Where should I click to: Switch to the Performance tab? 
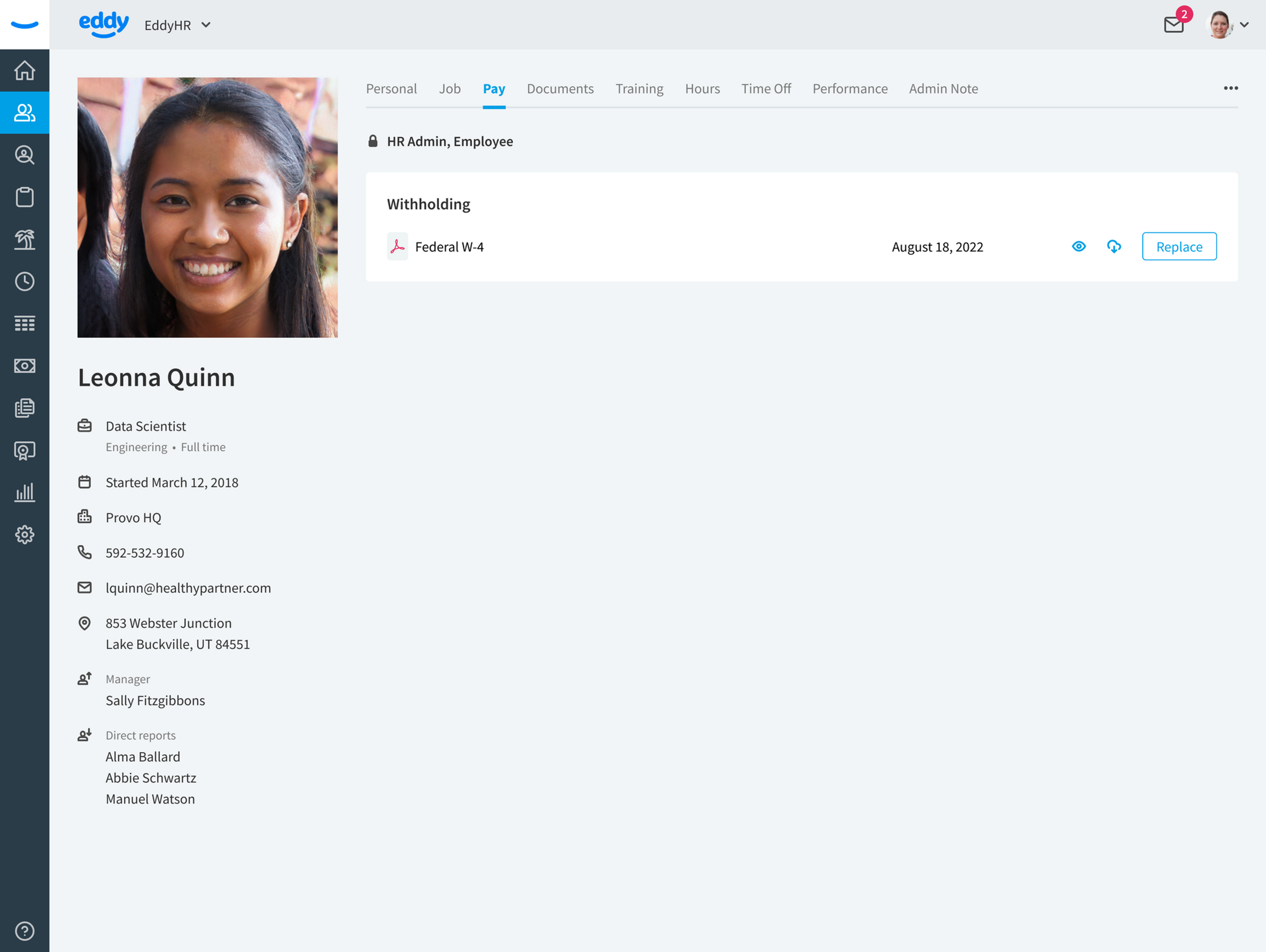pyautogui.click(x=850, y=89)
